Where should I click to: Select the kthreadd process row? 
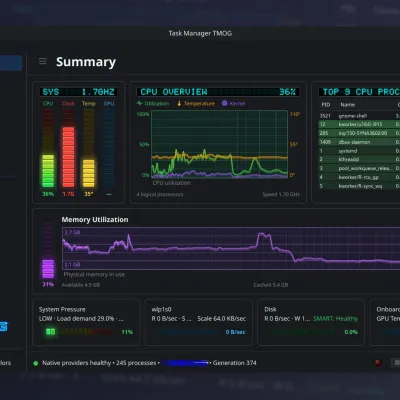(x=359, y=159)
